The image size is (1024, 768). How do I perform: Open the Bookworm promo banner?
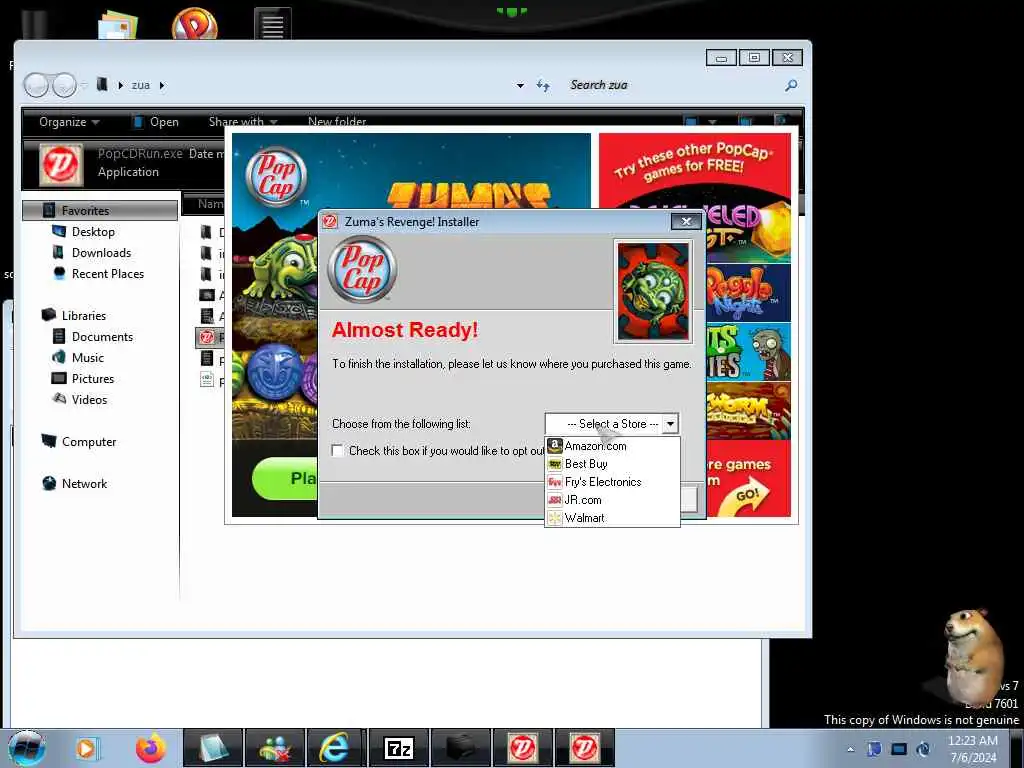click(749, 410)
